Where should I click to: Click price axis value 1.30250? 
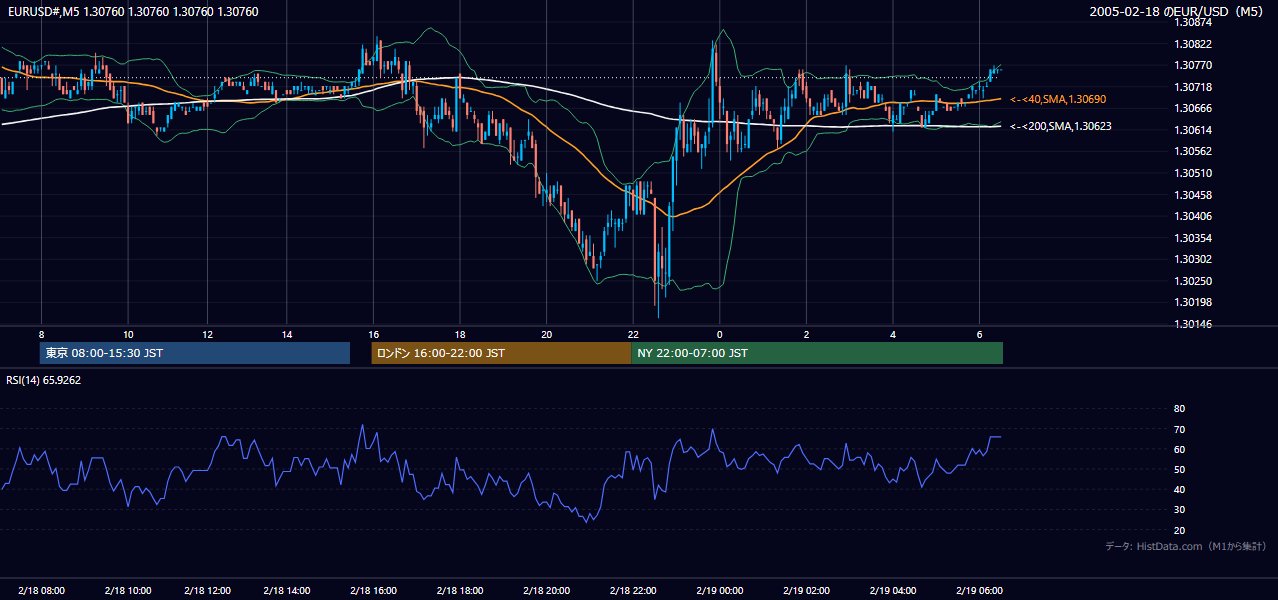1193,281
